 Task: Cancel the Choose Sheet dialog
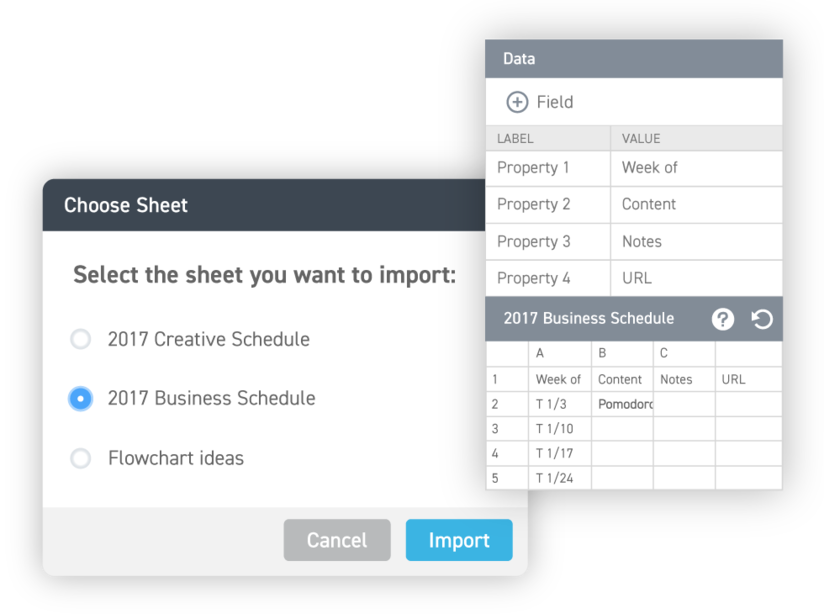[337, 540]
